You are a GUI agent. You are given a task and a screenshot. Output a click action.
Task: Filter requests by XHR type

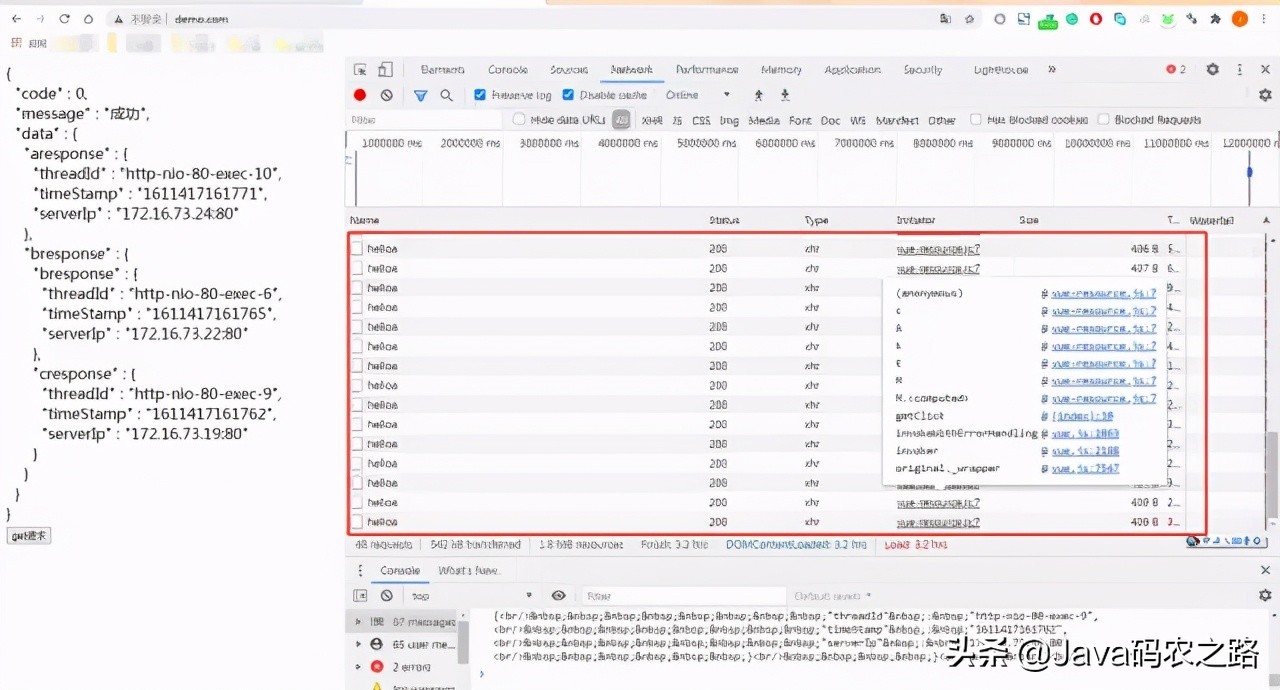651,120
